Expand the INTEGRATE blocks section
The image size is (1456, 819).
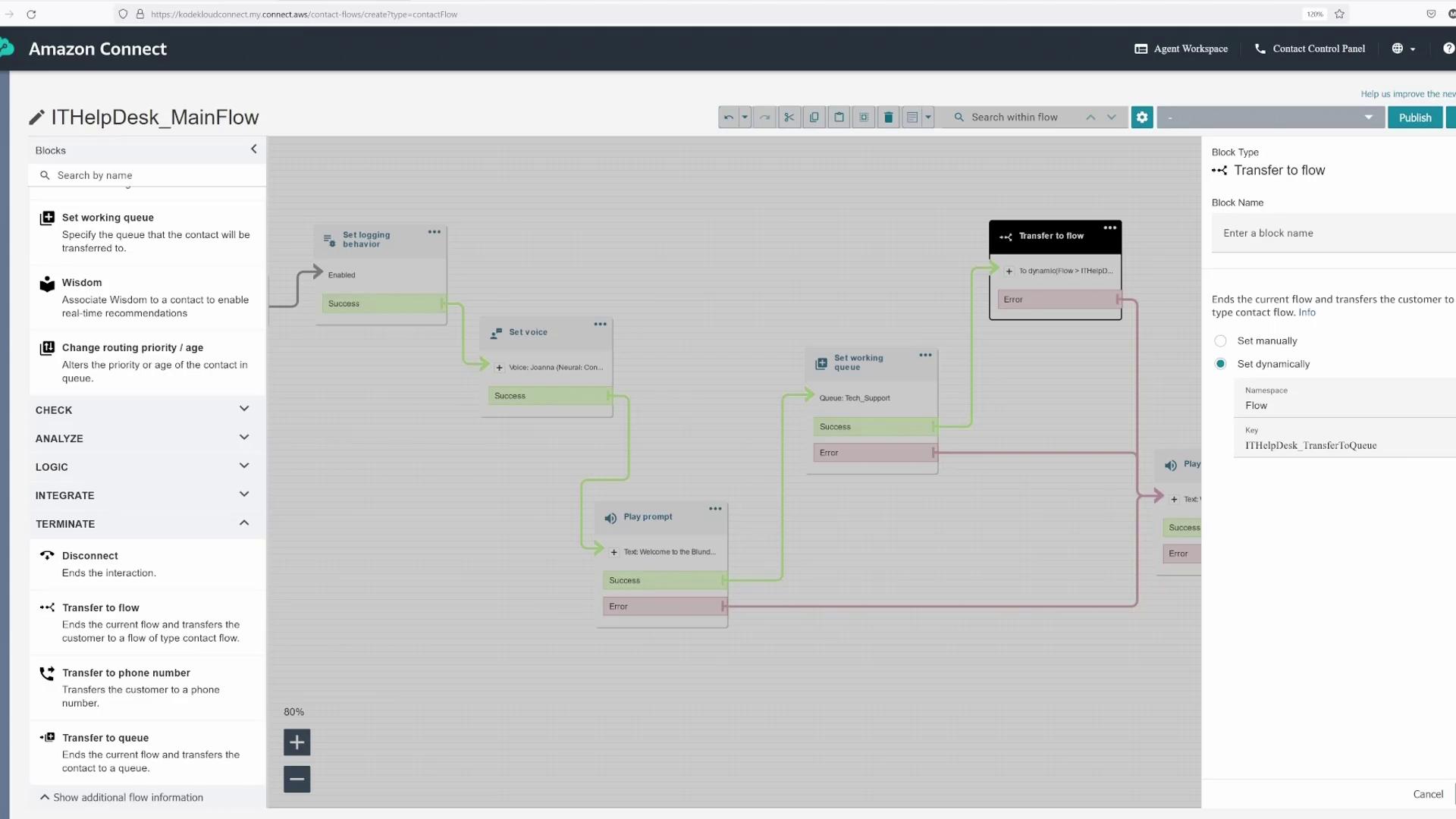[243, 495]
